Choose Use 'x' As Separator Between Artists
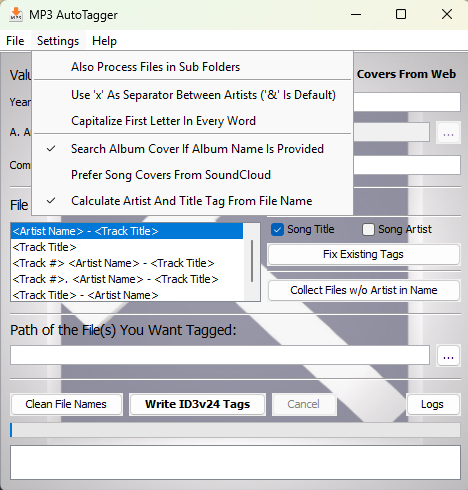The width and height of the screenshot is (468, 490). tap(193, 95)
